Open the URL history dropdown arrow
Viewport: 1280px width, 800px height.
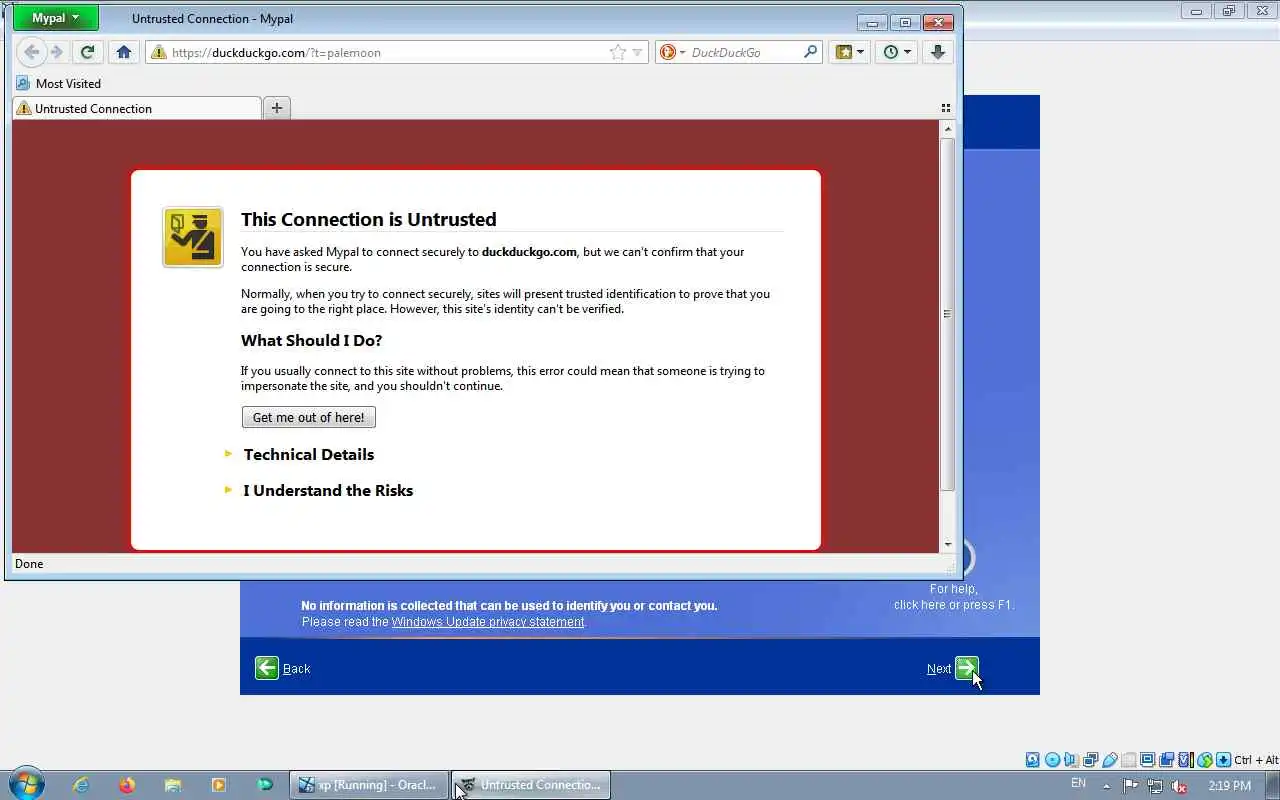click(637, 52)
